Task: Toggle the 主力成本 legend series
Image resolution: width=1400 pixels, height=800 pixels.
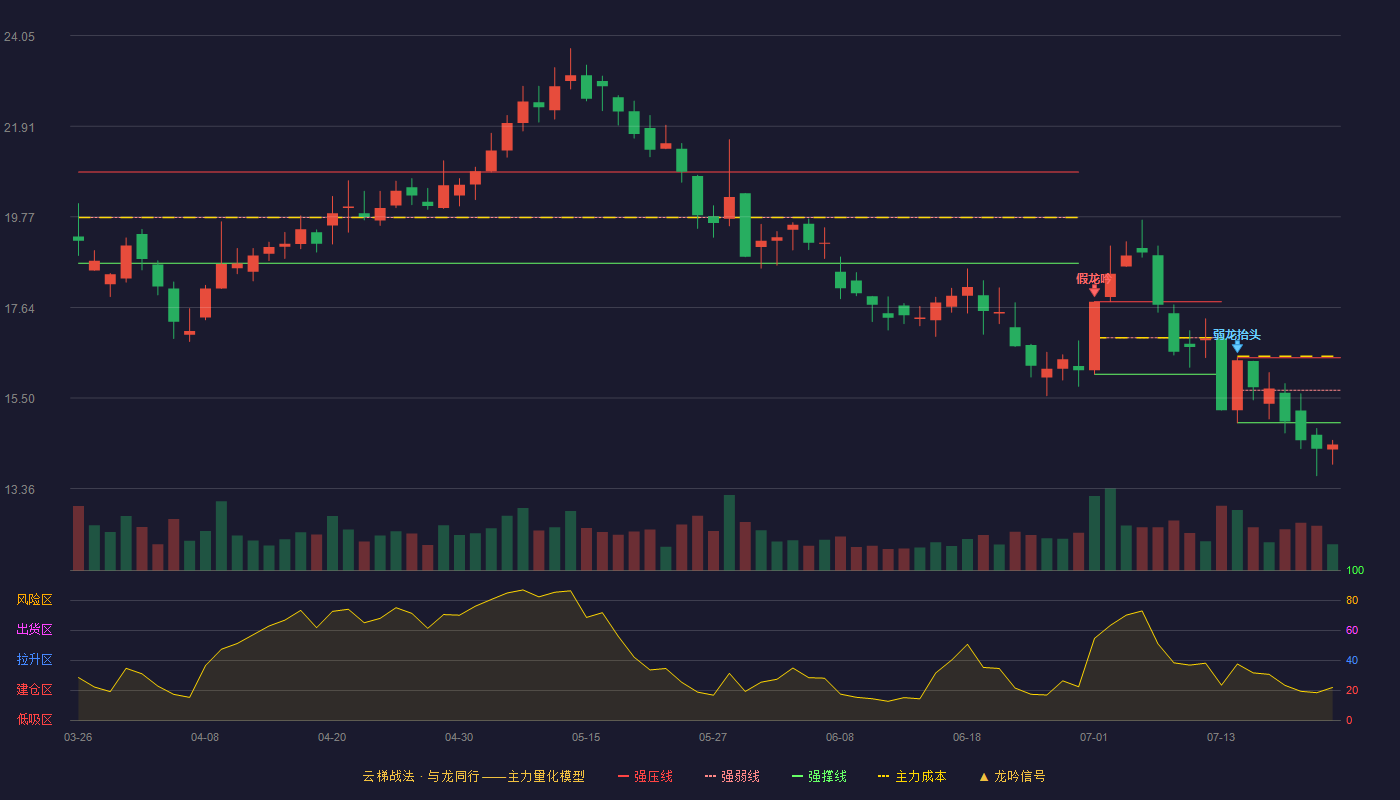Action: [912, 776]
